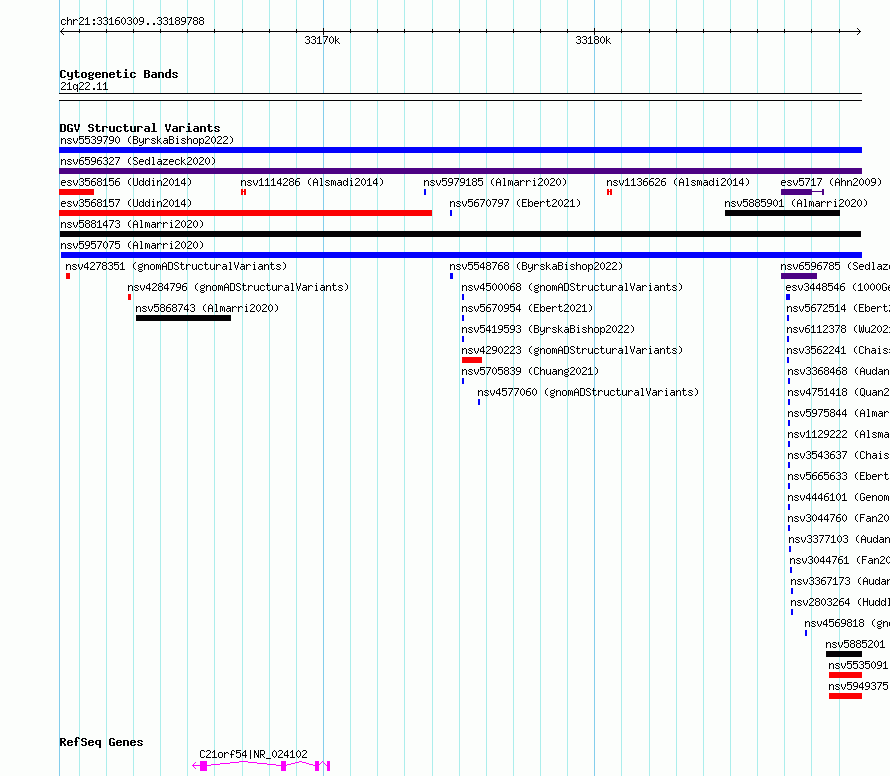The image size is (890, 776).
Task: Open the nsv4569818 variant label
Action: click(x=847, y=623)
